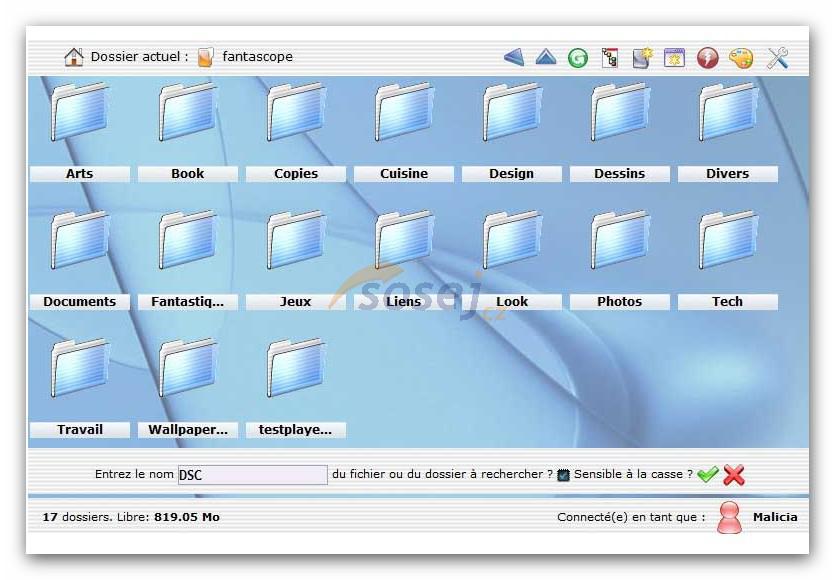Viewport: 835px width, 580px height.
Task: Click the Malicia user avatar icon
Action: tap(730, 517)
